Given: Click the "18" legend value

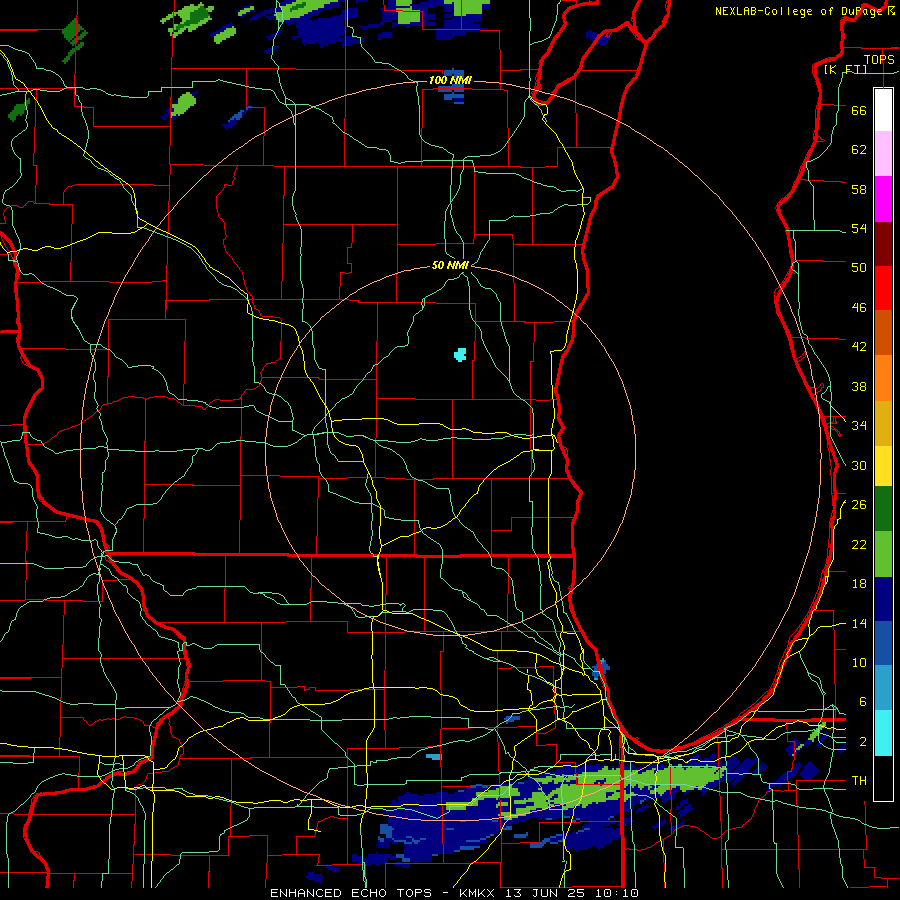Looking at the screenshot, I should pos(859,584).
